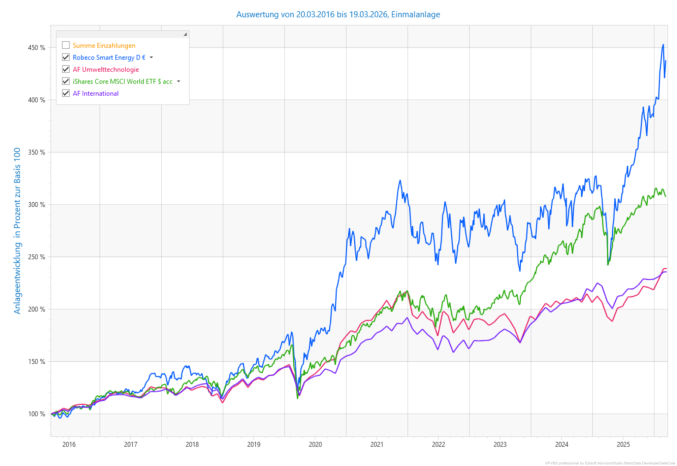Click the 100 % baseline tick label
This screenshot has width=677, height=466.
(35, 413)
